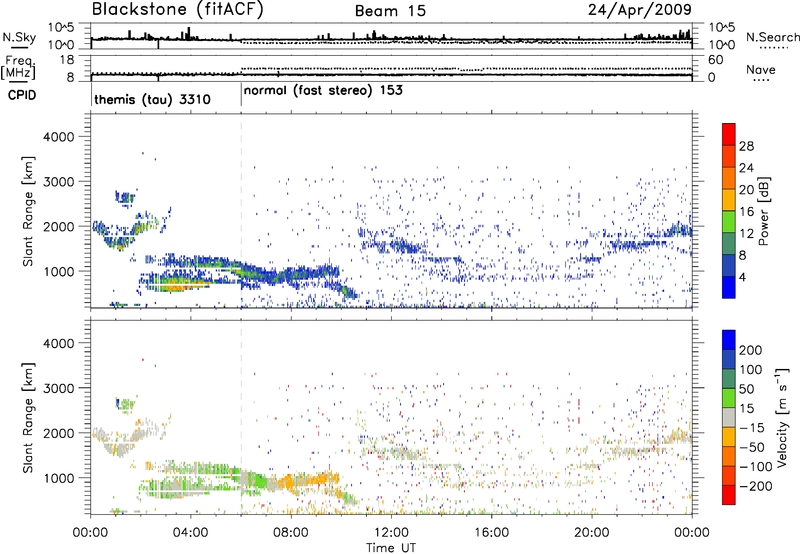This screenshot has height=554, width=800.
Task: Click the "Beam 15" heading
Action: tap(390, 11)
